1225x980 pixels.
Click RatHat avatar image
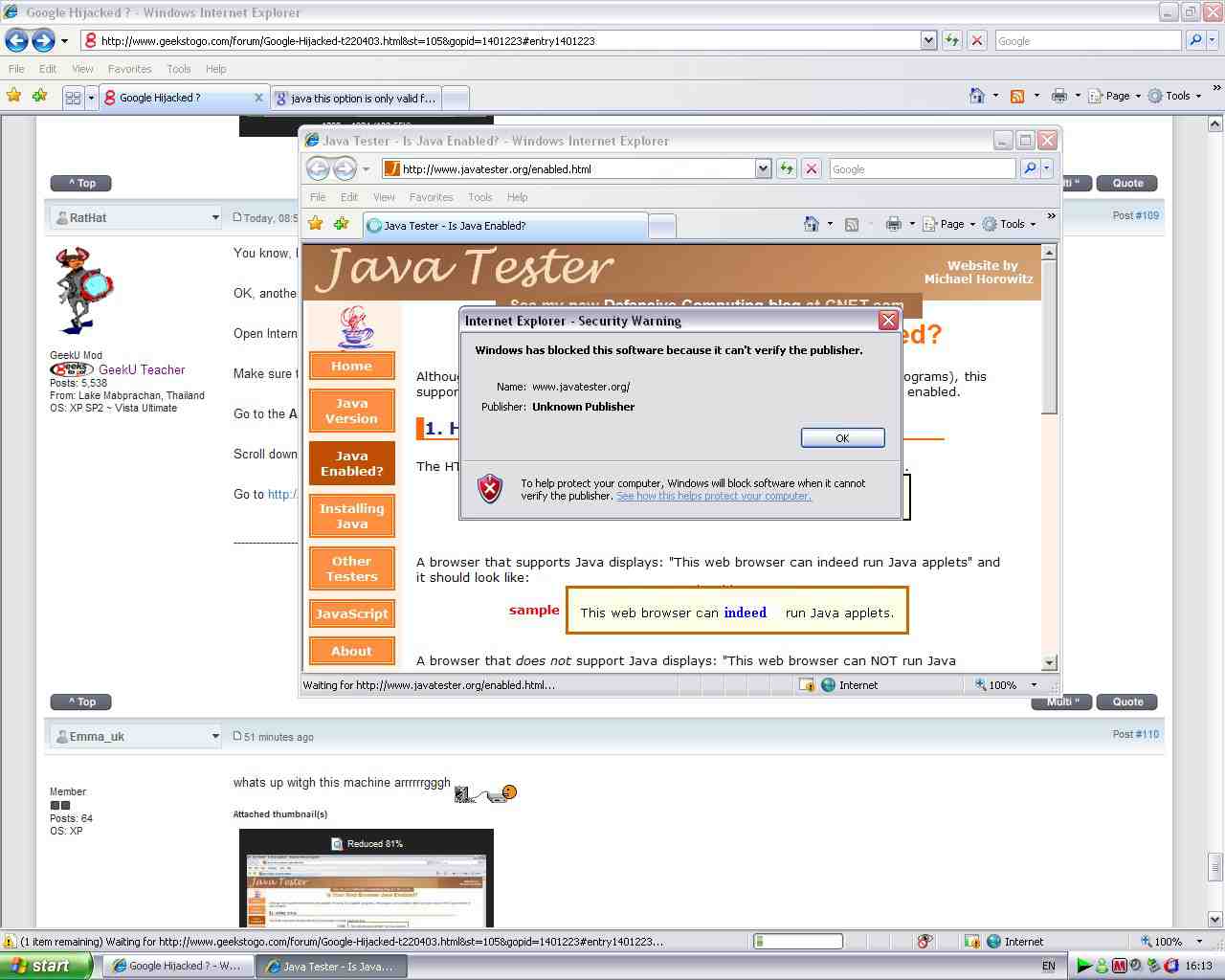click(x=84, y=290)
